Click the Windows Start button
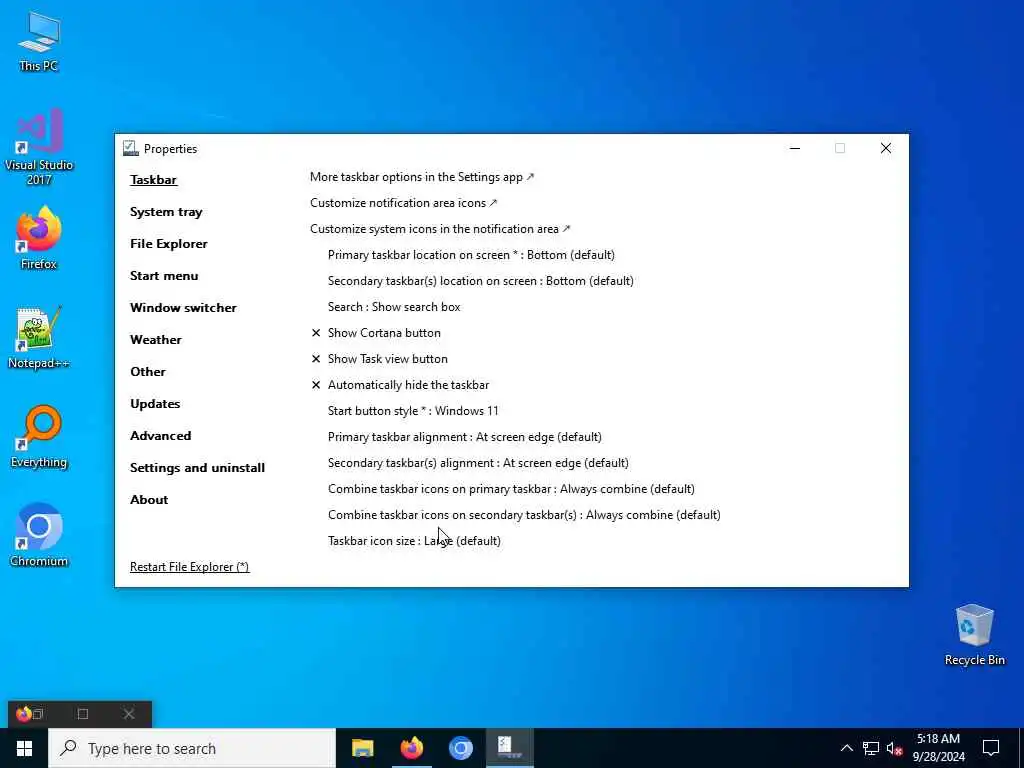 (24, 748)
